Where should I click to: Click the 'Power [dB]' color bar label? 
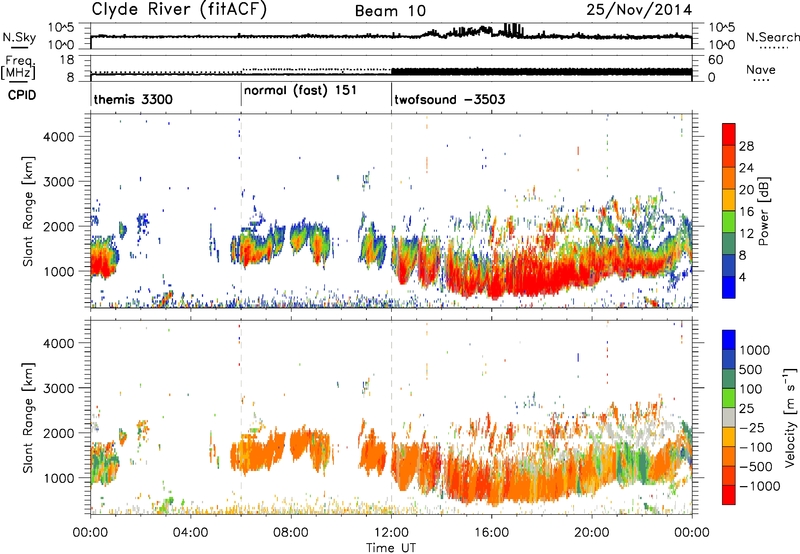click(x=763, y=211)
